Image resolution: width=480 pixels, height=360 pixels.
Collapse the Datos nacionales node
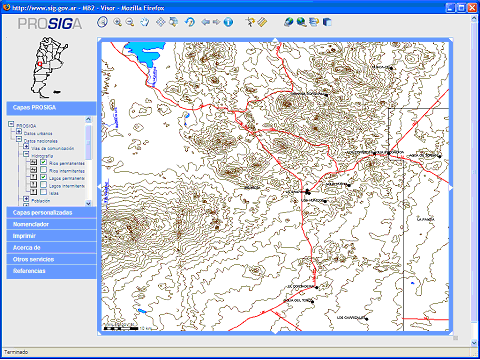coord(19,139)
